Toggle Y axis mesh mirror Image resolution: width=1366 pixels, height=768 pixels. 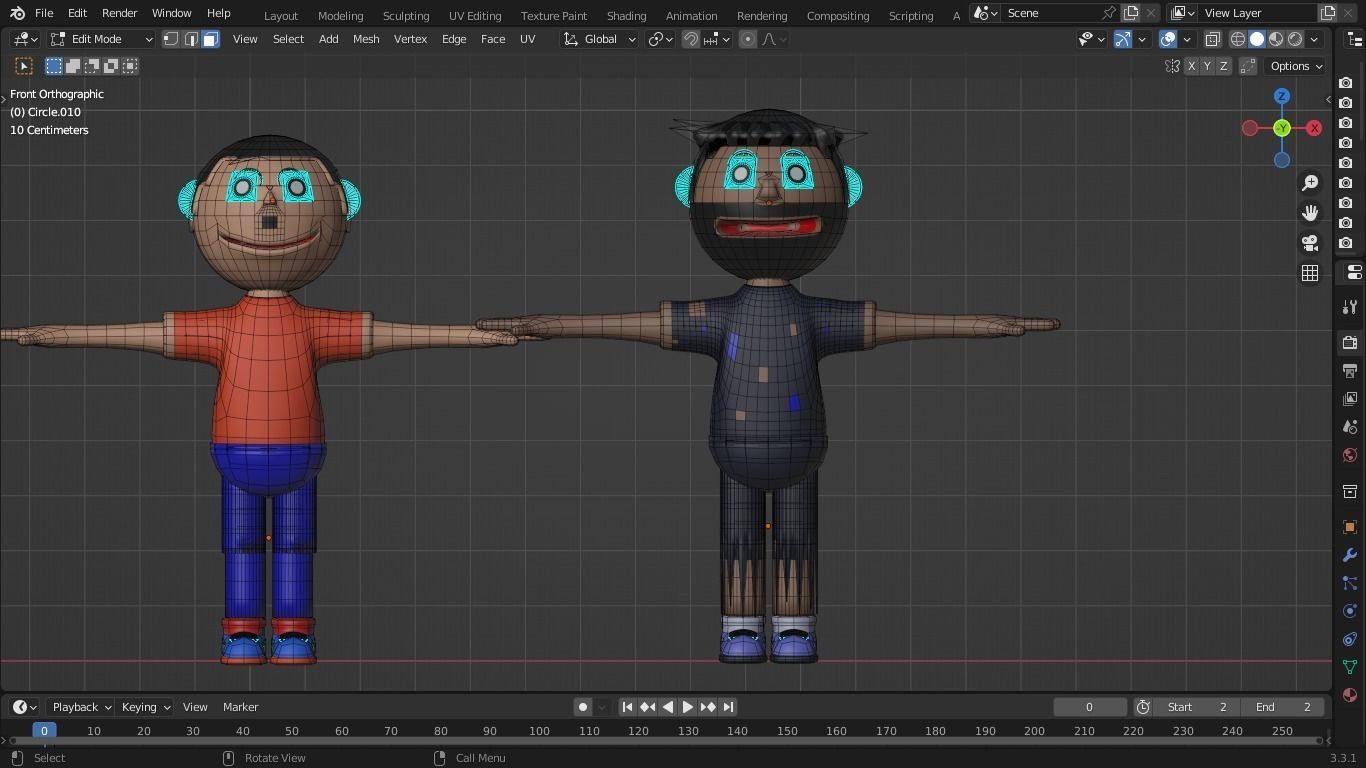tap(1207, 66)
